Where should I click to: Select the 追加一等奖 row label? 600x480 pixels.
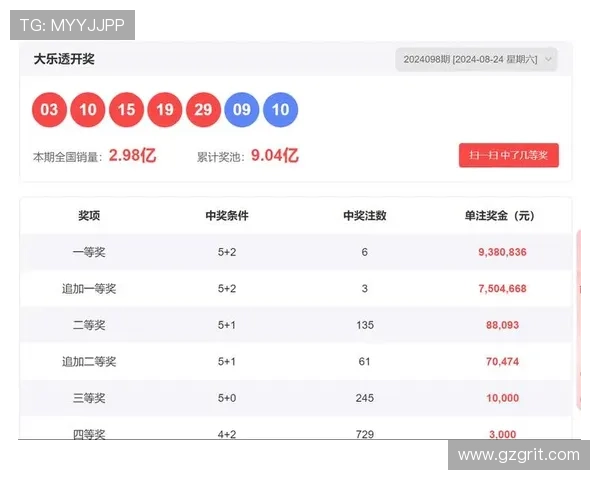pyautogui.click(x=89, y=288)
